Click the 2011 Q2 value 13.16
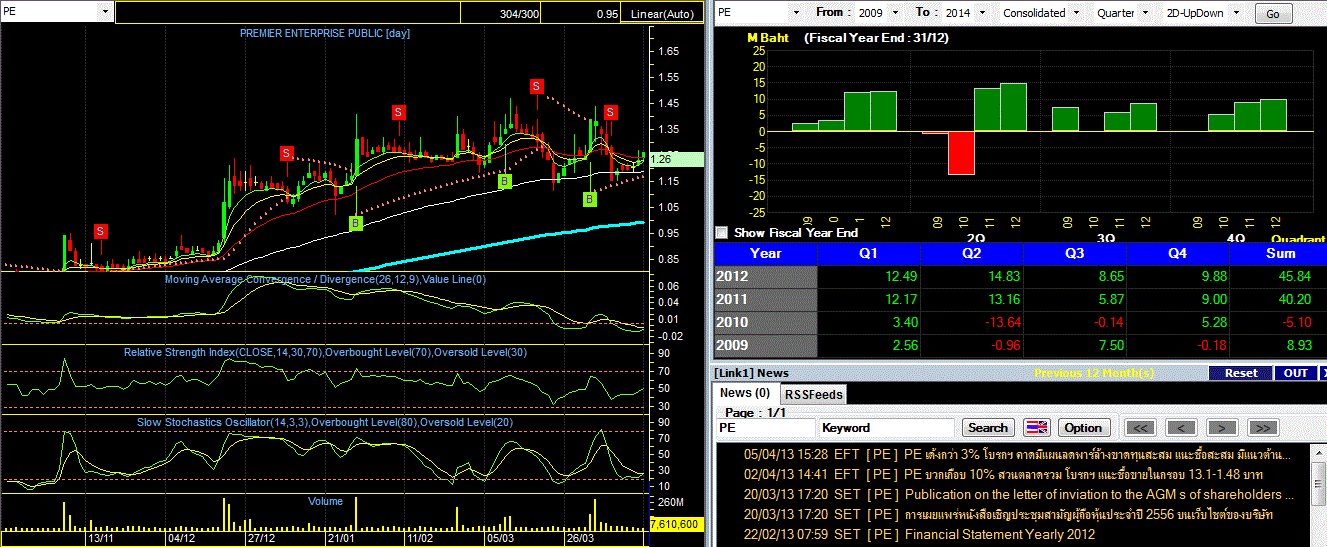The width and height of the screenshot is (1327, 547). (1004, 299)
